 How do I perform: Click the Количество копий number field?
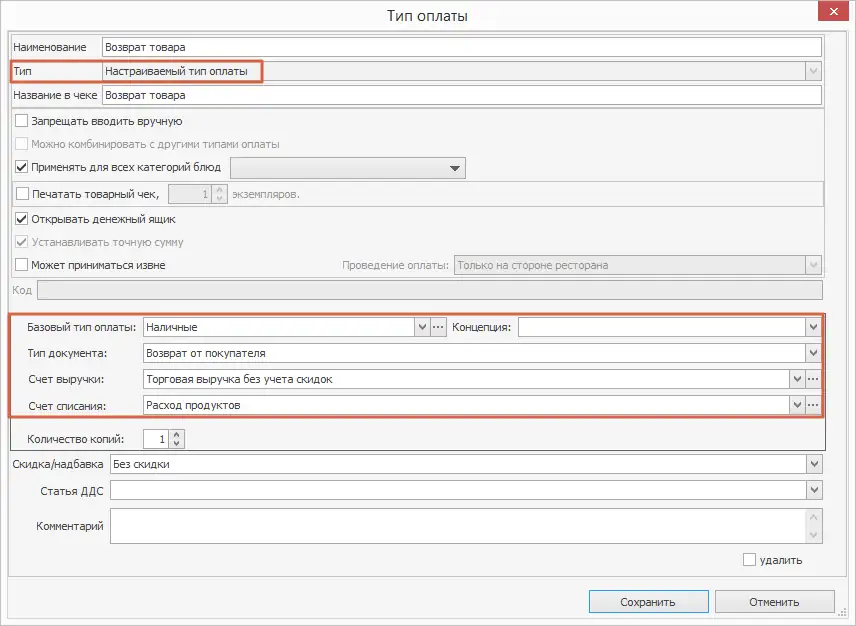157,439
